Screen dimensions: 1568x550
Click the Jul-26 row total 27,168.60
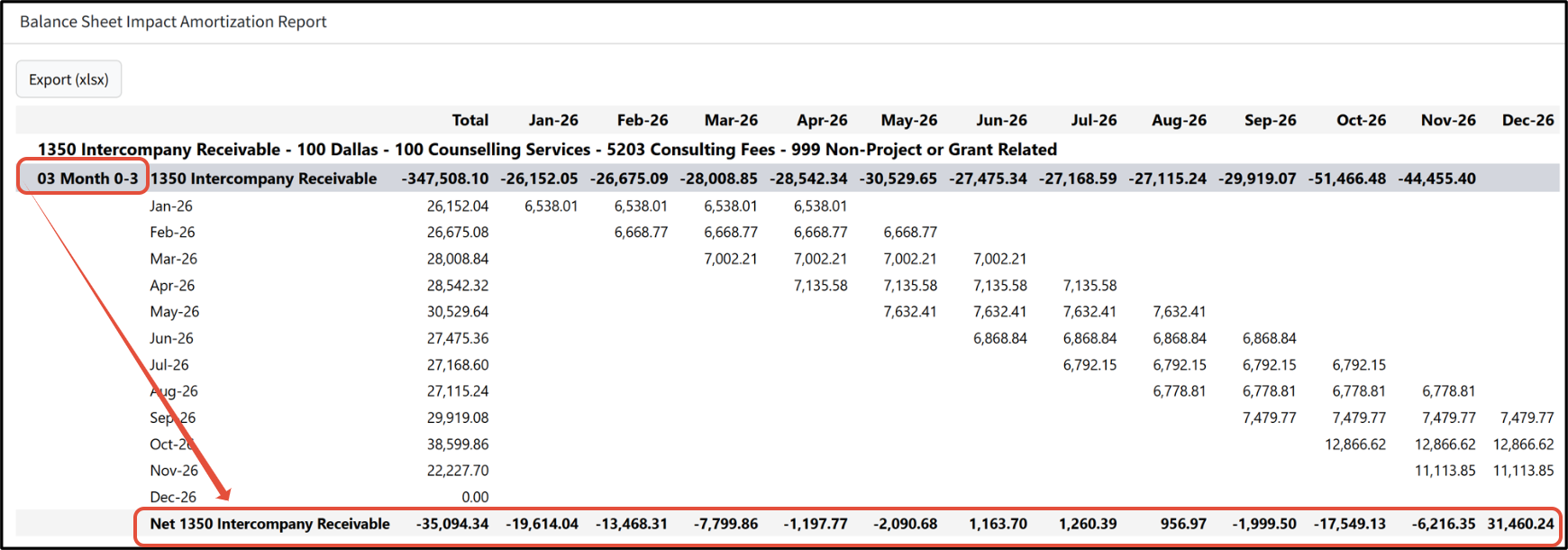[458, 365]
